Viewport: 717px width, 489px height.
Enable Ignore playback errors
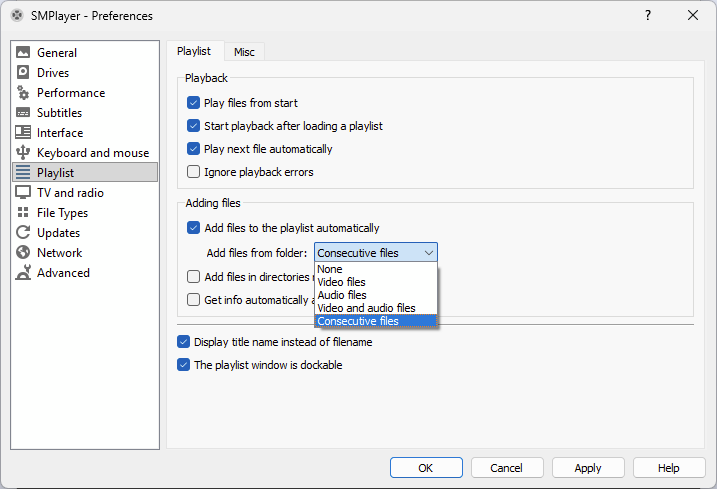coord(193,172)
